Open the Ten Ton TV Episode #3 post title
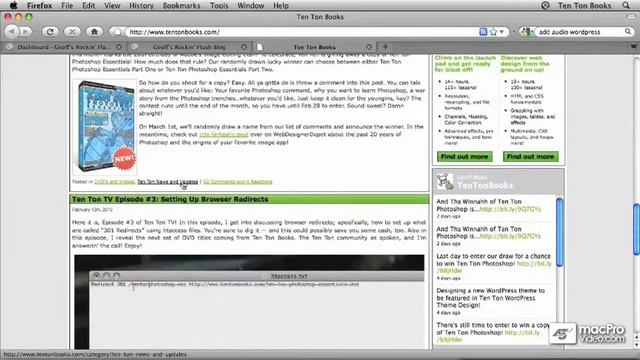 170,199
